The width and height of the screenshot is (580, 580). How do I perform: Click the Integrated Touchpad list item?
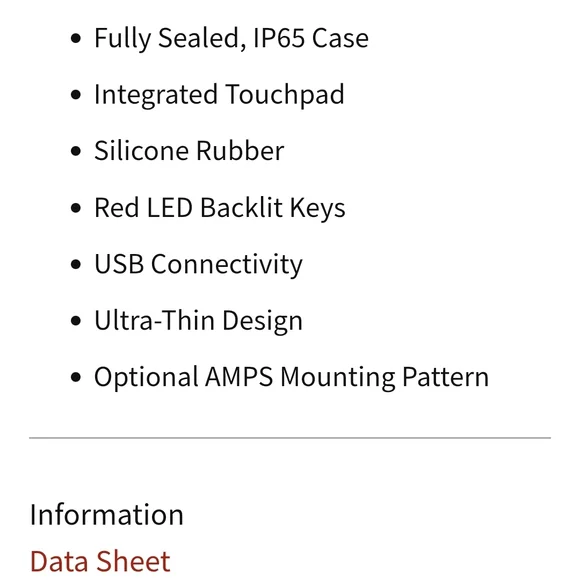[x=219, y=94]
